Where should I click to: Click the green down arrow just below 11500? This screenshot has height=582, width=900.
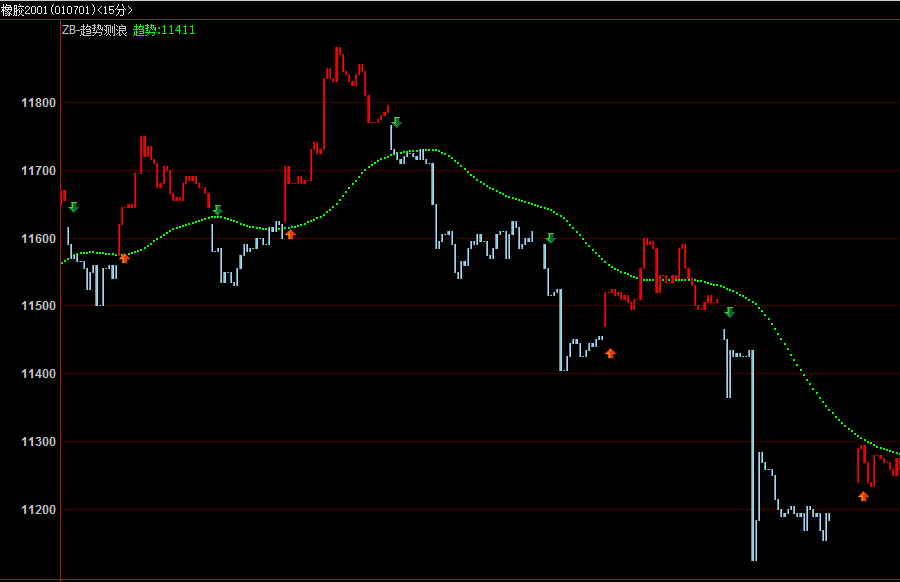click(730, 312)
